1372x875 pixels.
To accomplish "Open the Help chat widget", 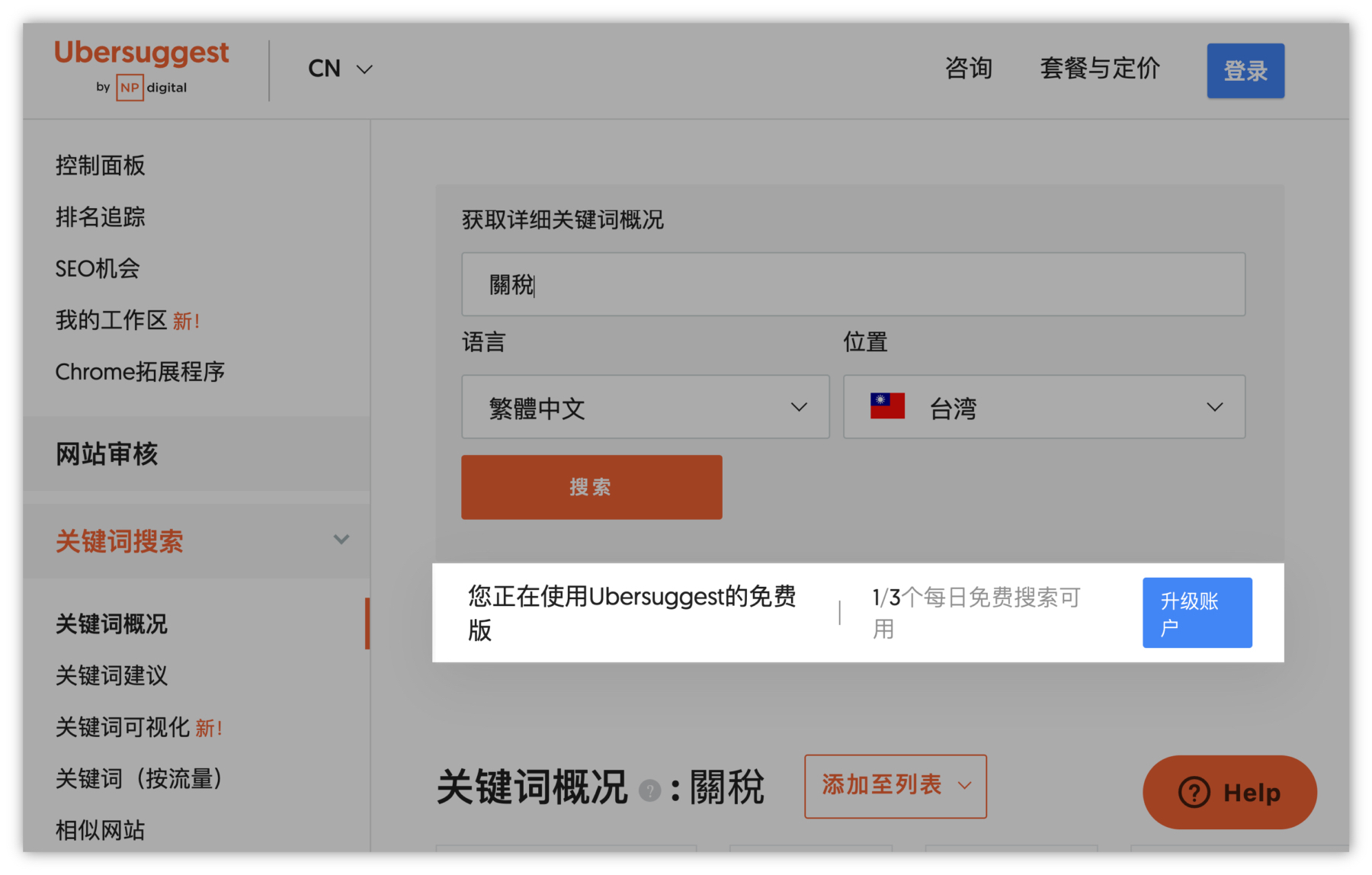I will click(x=1229, y=792).
